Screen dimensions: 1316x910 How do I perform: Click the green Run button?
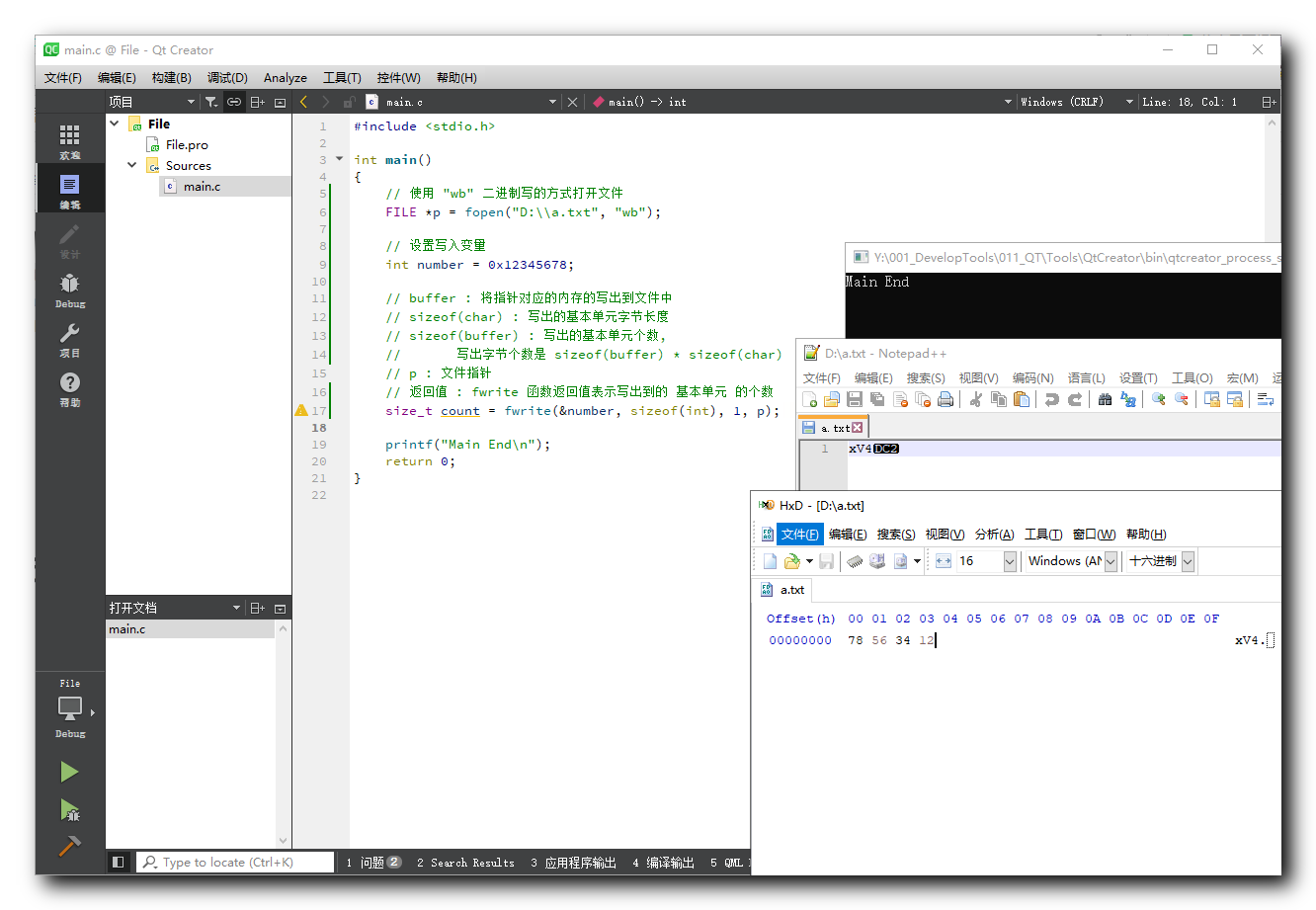click(x=69, y=772)
